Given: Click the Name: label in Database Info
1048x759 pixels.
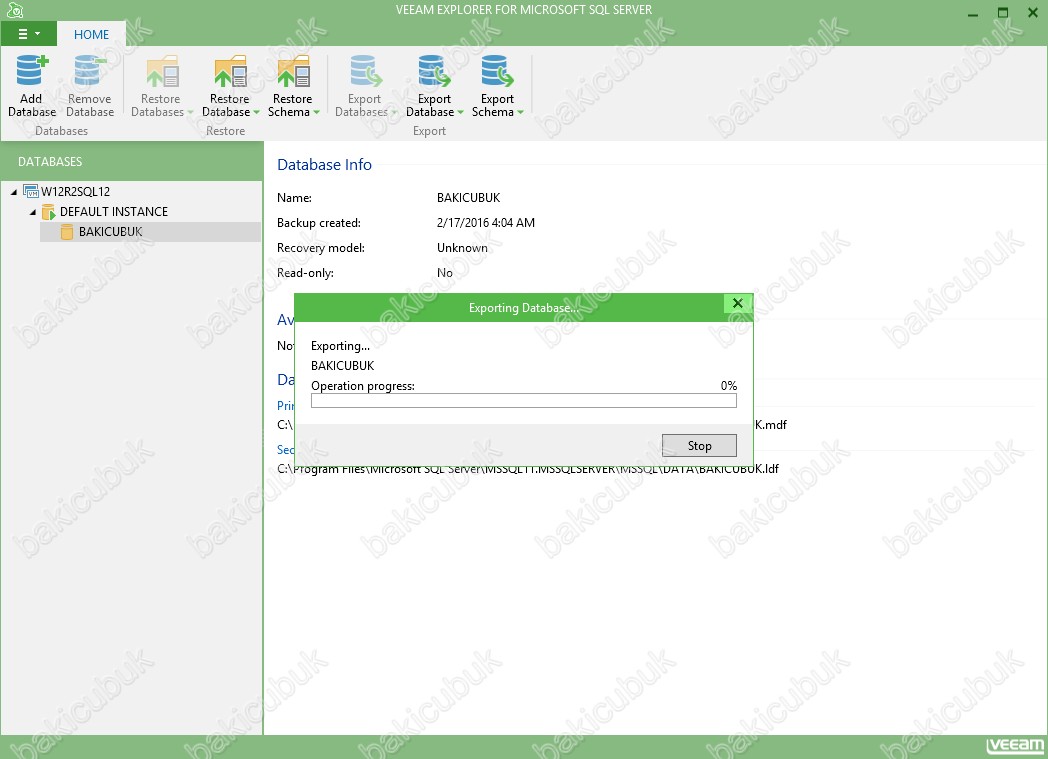Looking at the screenshot, I should (x=294, y=198).
